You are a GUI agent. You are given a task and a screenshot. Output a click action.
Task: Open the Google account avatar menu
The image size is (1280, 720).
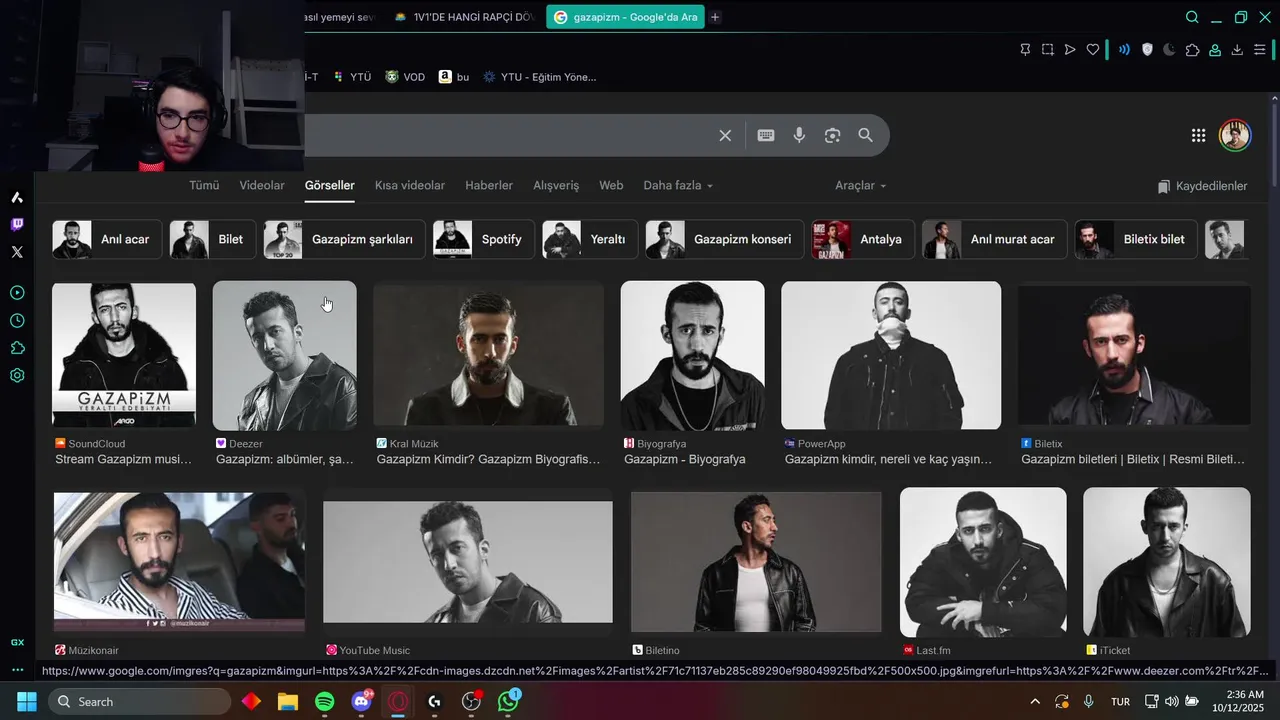click(x=1235, y=136)
